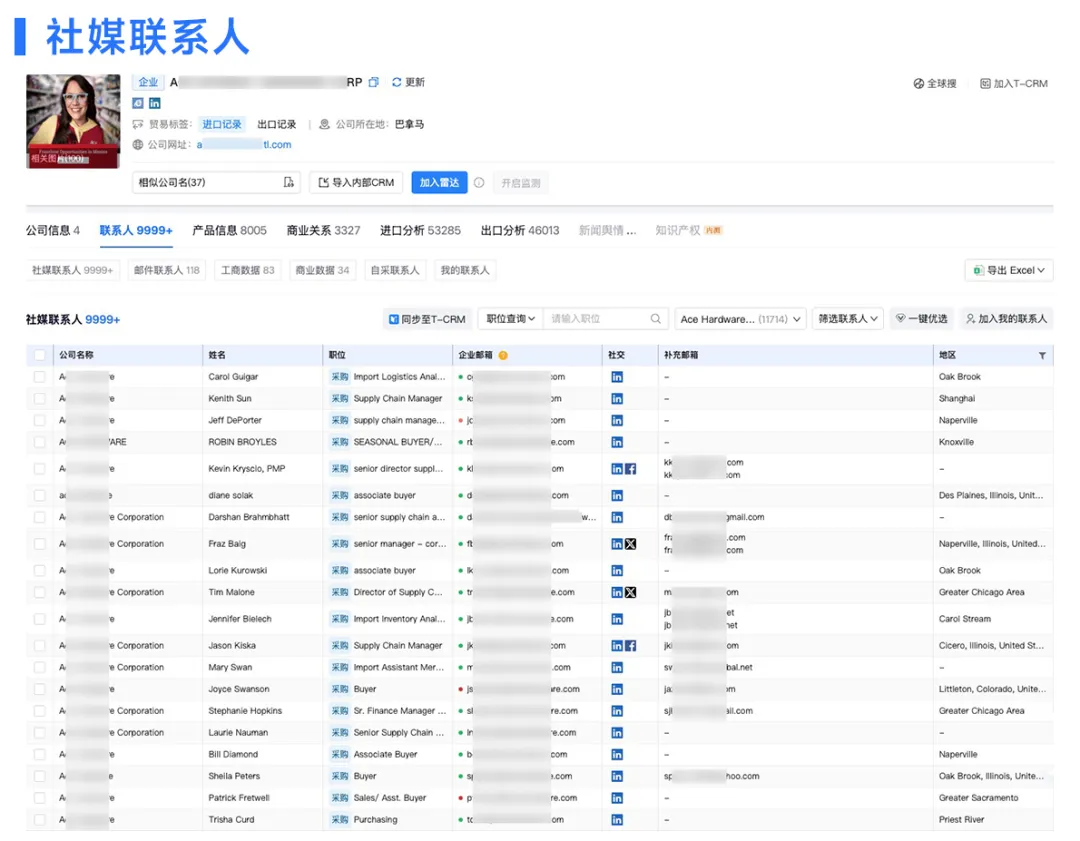The height and width of the screenshot is (841, 1080).
Task: Open the 筛选联系人 dropdown
Action: click(x=848, y=319)
